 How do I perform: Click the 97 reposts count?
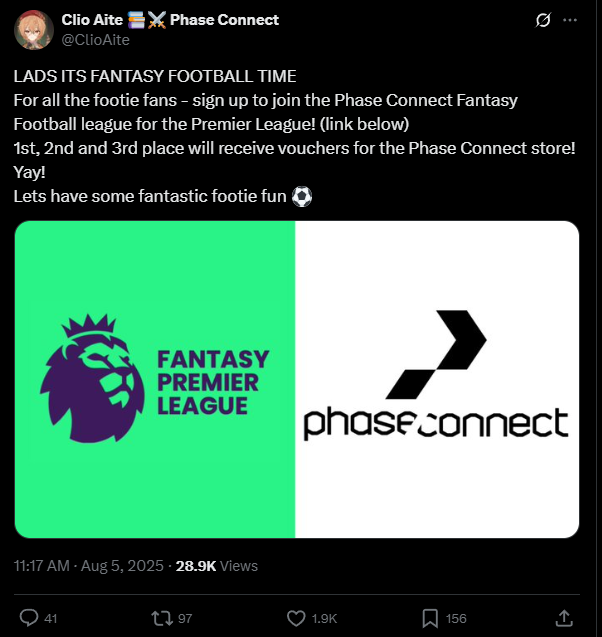click(x=185, y=619)
